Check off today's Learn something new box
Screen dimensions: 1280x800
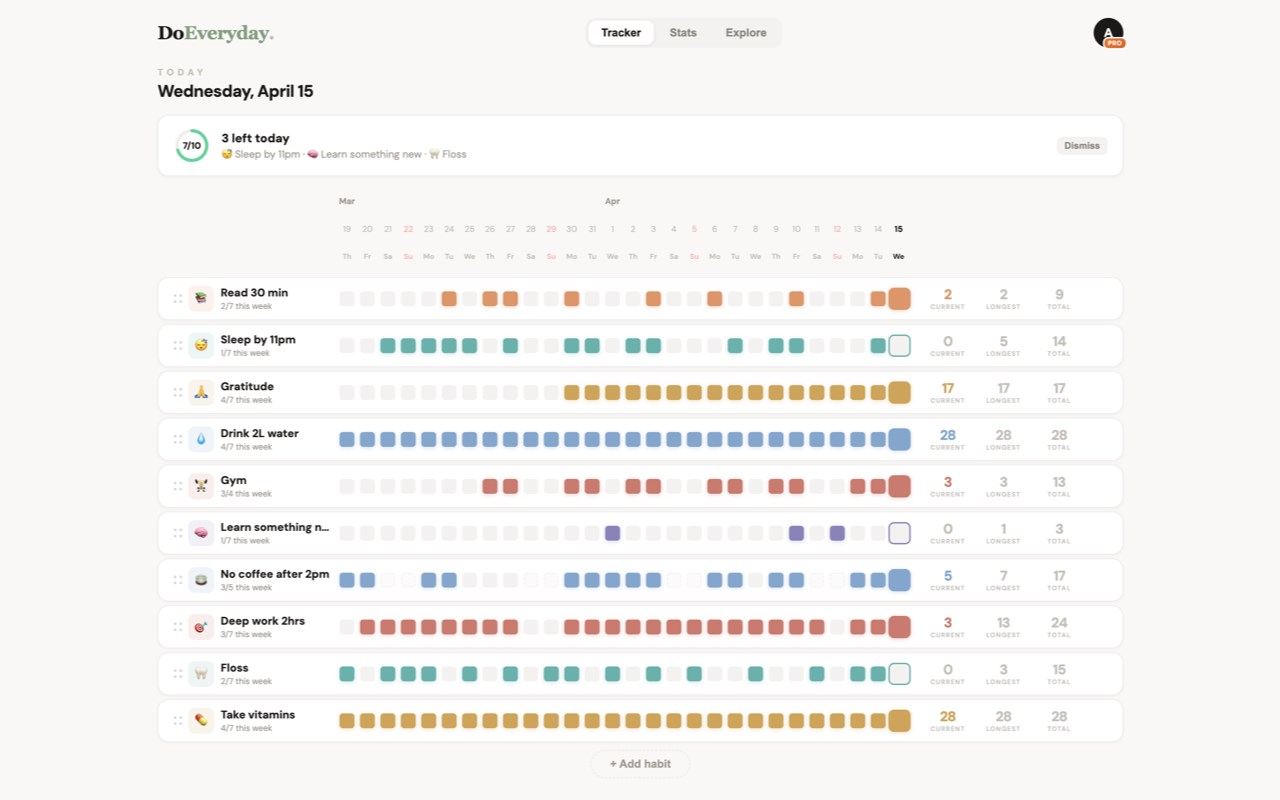[899, 533]
